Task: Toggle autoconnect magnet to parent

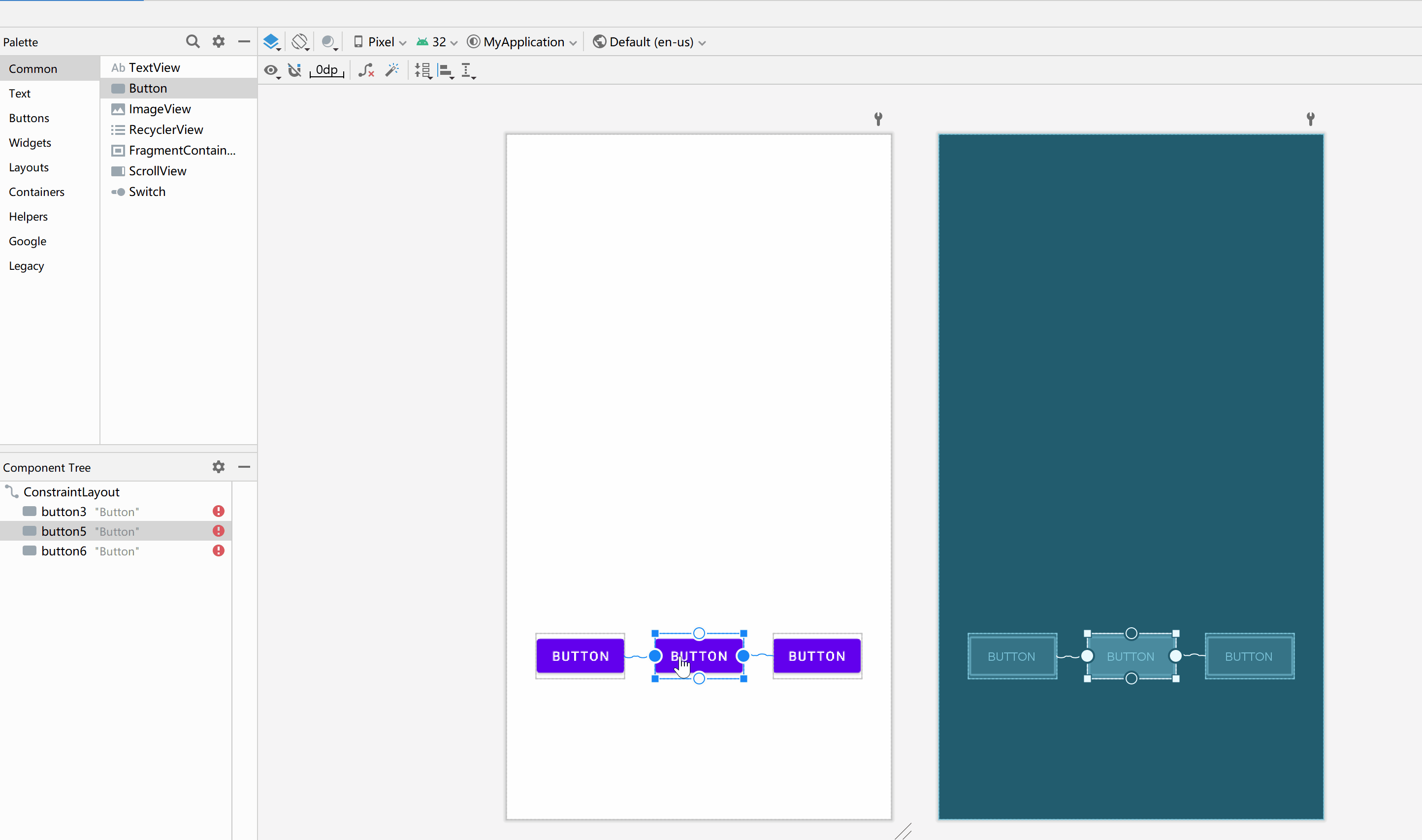Action: point(295,70)
